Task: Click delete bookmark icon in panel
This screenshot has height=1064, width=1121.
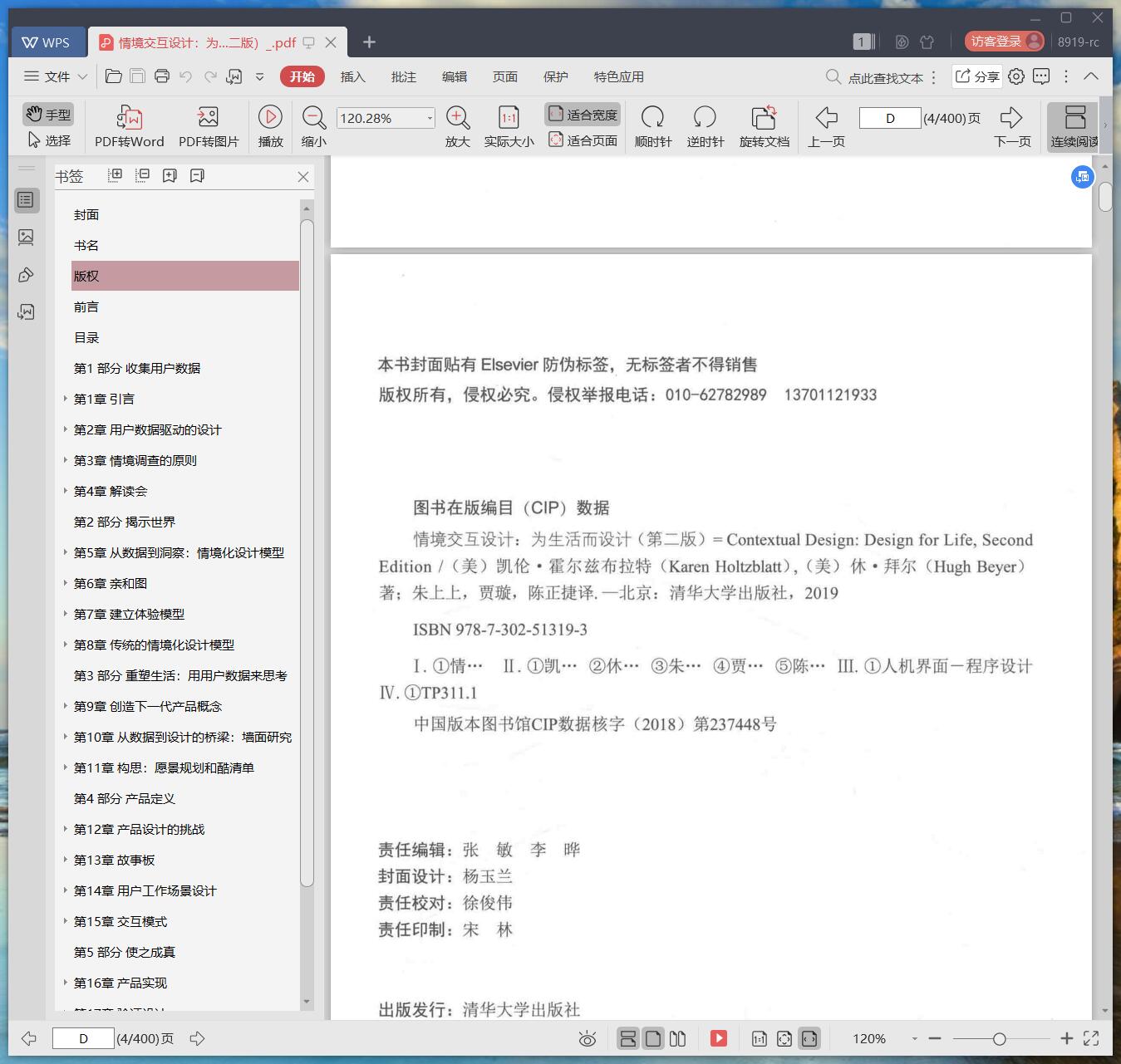Action: click(197, 175)
